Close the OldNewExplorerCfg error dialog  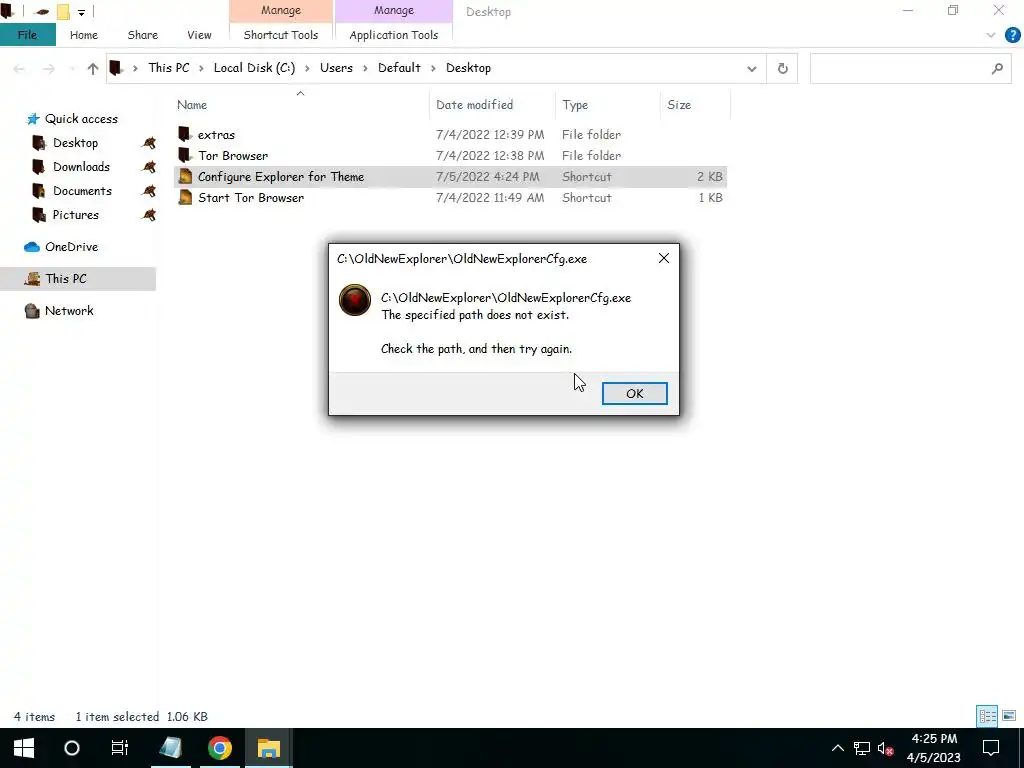tap(664, 258)
